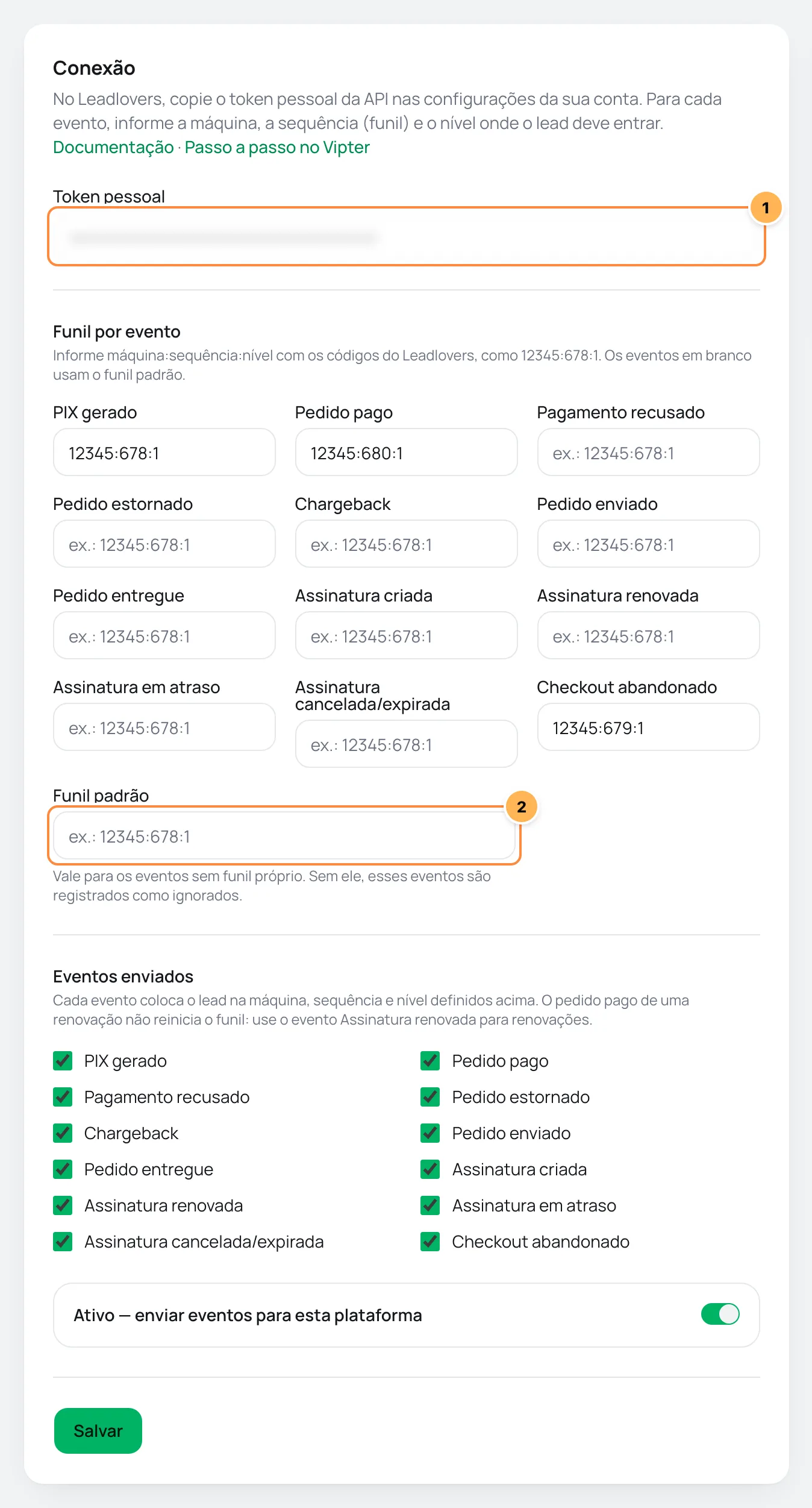Click the Salvar button
Screen dimensions: 812x1508
coord(98,1431)
